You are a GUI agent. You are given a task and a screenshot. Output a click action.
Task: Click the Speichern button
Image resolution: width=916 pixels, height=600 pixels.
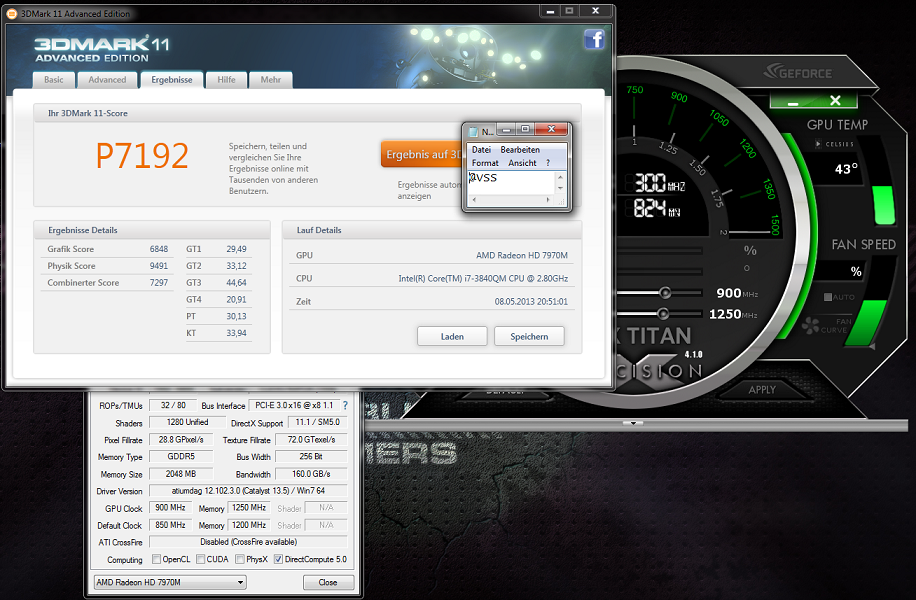coord(529,337)
